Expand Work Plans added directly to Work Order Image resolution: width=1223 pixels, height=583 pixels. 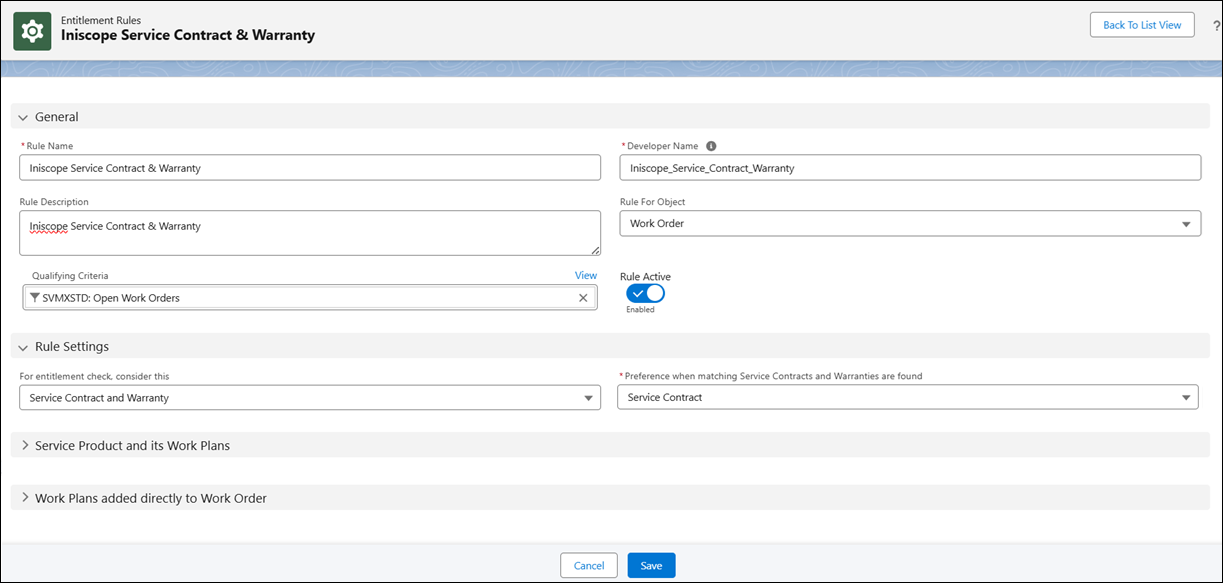tap(25, 498)
